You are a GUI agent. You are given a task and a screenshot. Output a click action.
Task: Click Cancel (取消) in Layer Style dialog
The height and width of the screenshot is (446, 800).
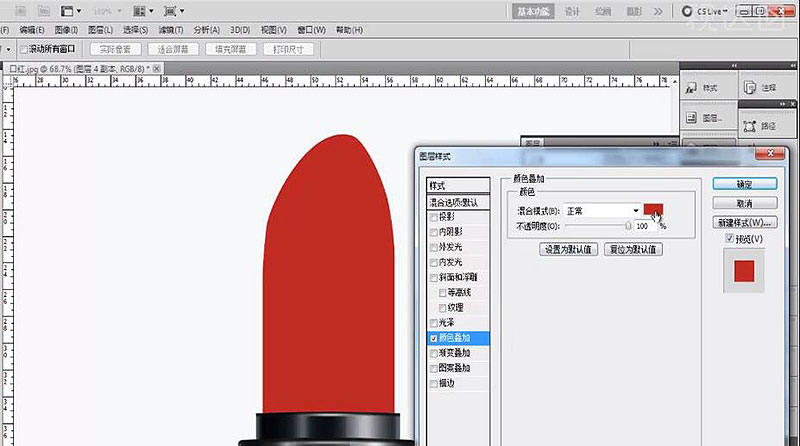pyautogui.click(x=745, y=203)
